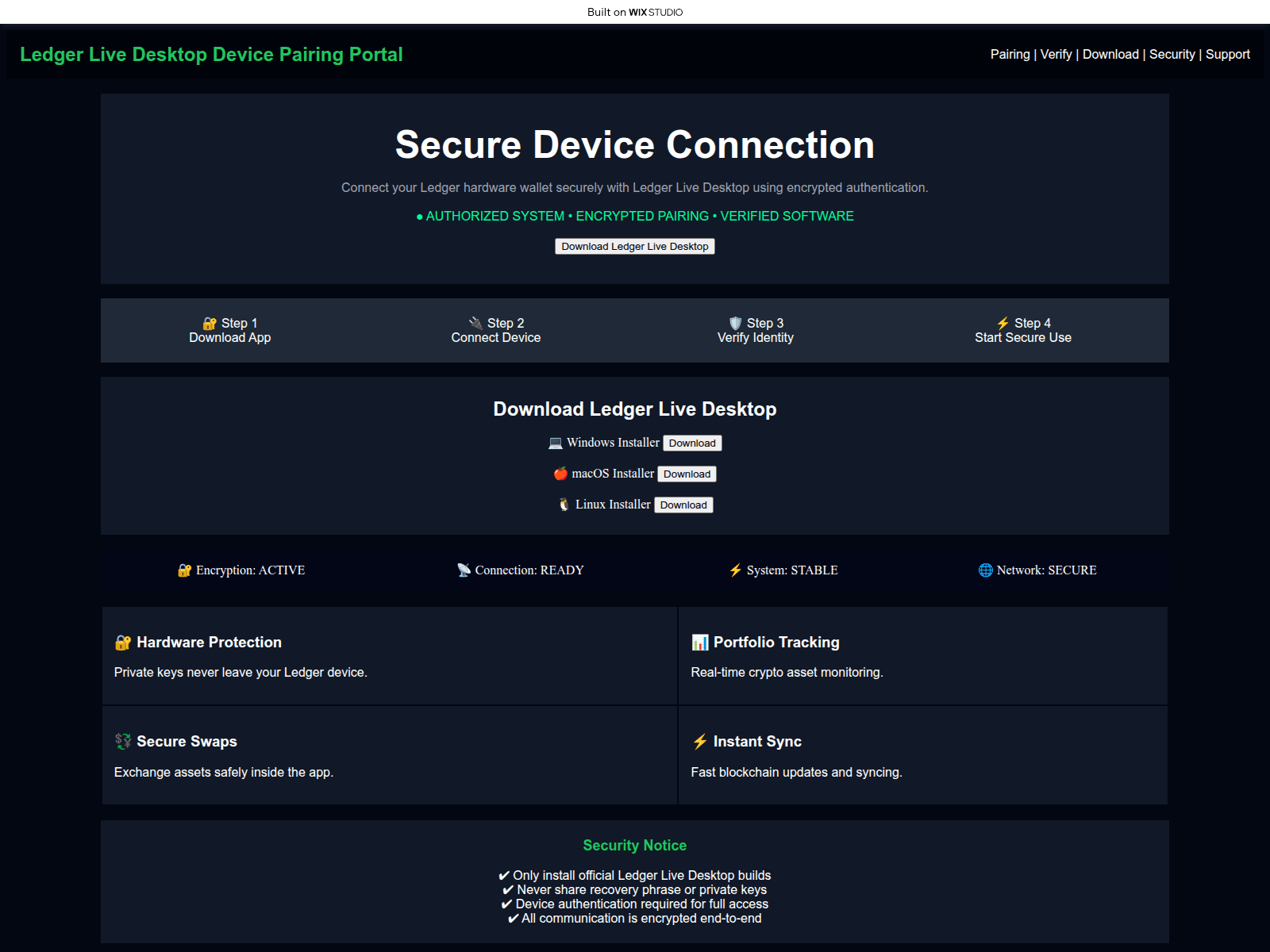This screenshot has height=952, width=1270.
Task: Download the macOS Installer
Action: pyautogui.click(x=687, y=474)
